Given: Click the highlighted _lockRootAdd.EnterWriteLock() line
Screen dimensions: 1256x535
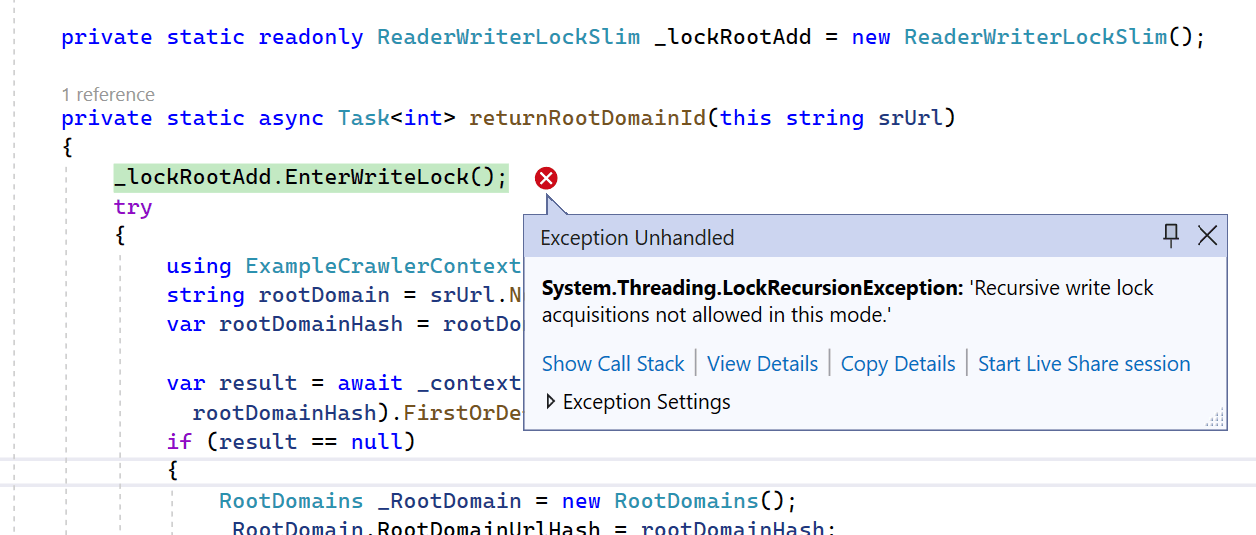Looking at the screenshot, I should [x=311, y=177].
